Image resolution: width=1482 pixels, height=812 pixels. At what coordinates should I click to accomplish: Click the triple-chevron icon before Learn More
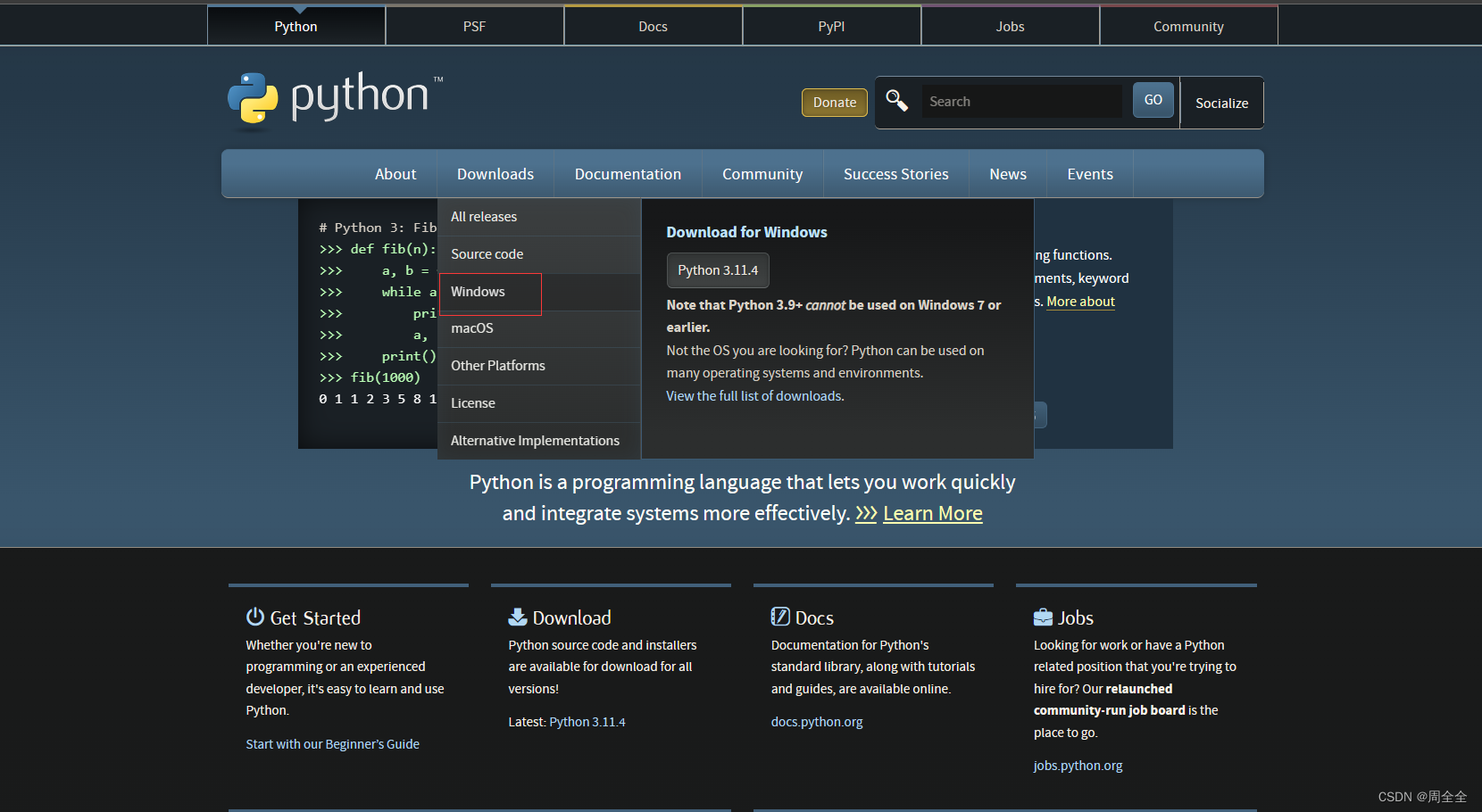click(x=866, y=514)
